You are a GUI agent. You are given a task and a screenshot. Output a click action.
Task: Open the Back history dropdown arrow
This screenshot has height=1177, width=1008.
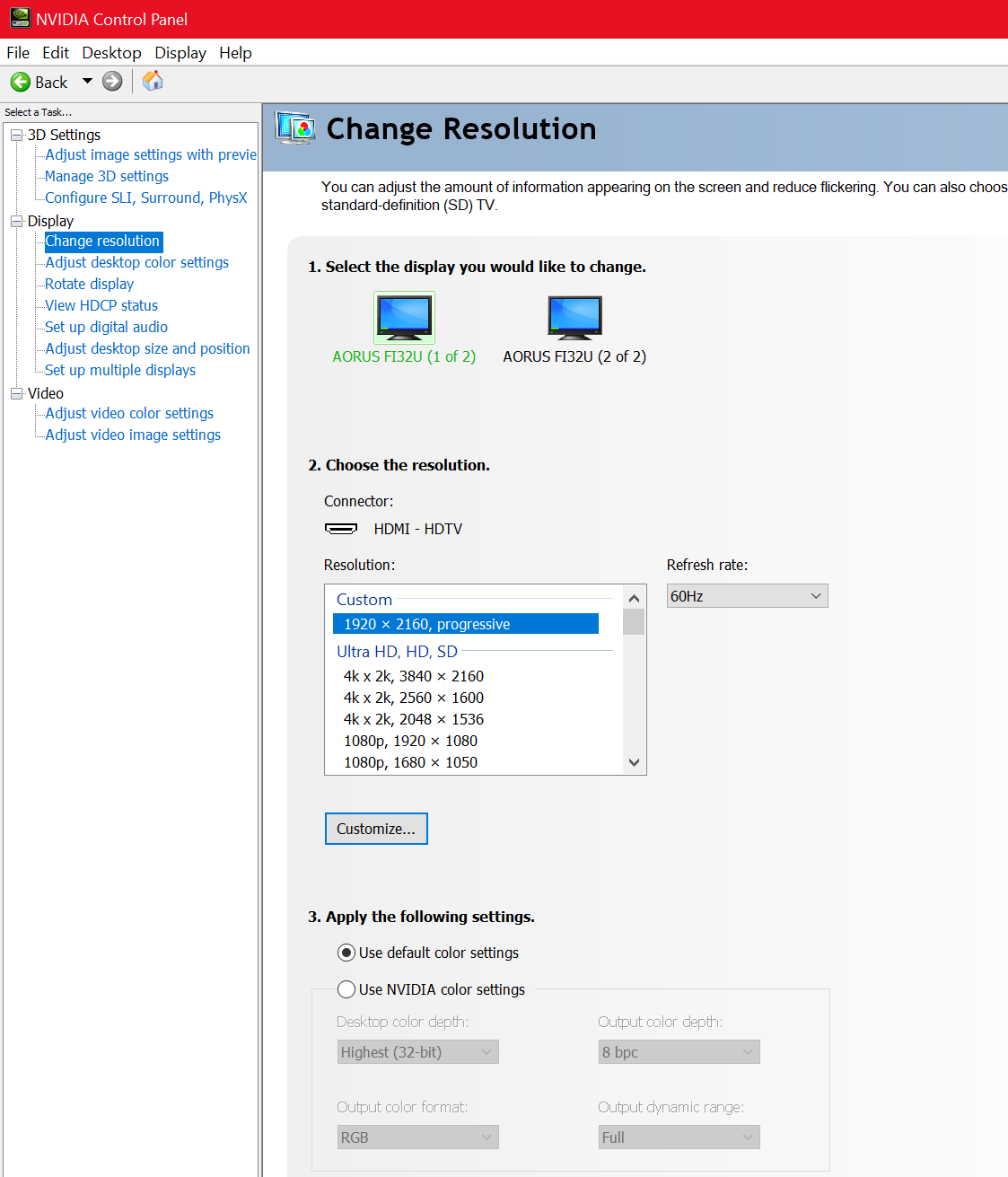[87, 82]
